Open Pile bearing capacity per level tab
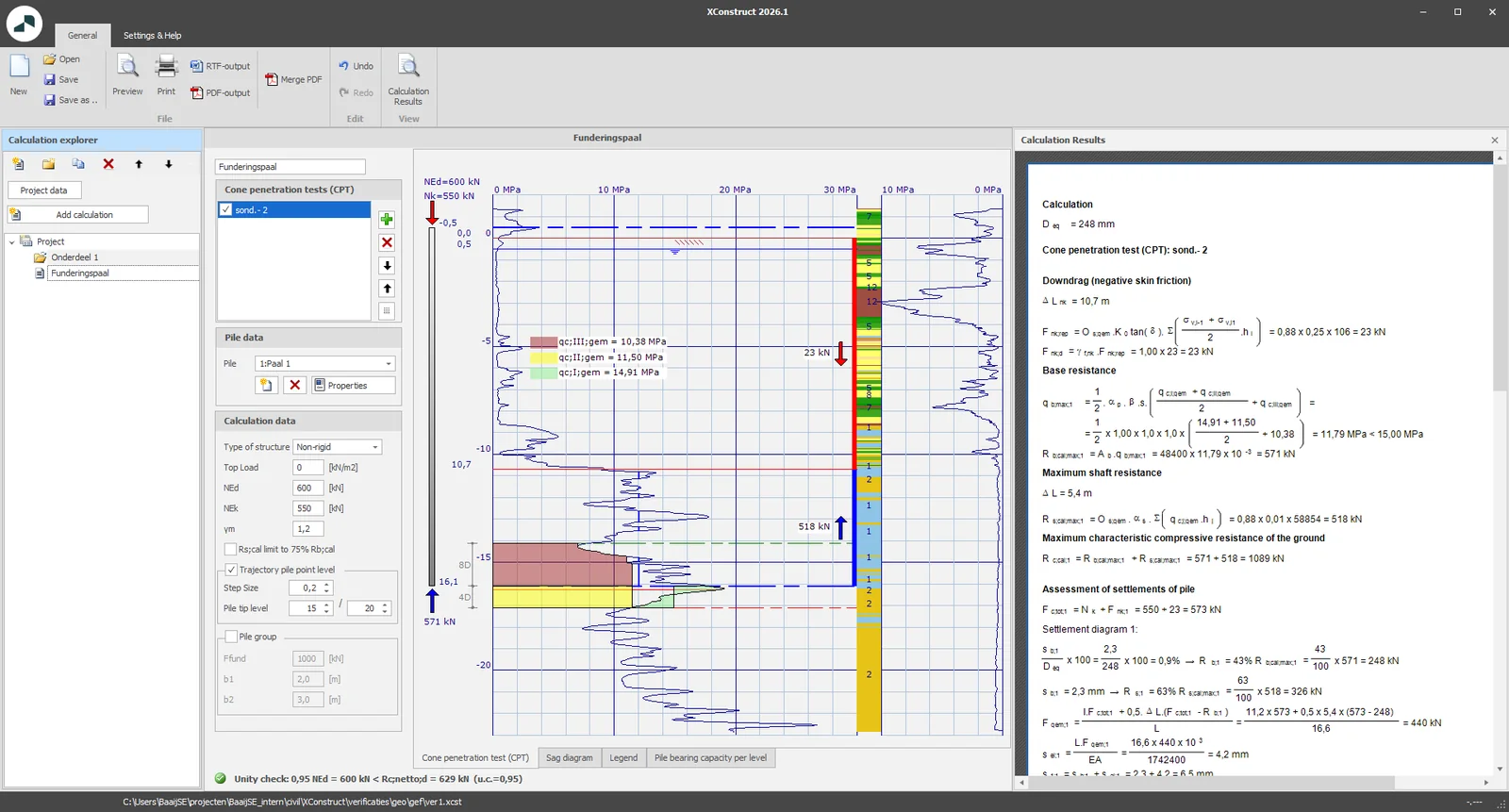Image resolution: width=1509 pixels, height=812 pixels. (710, 757)
